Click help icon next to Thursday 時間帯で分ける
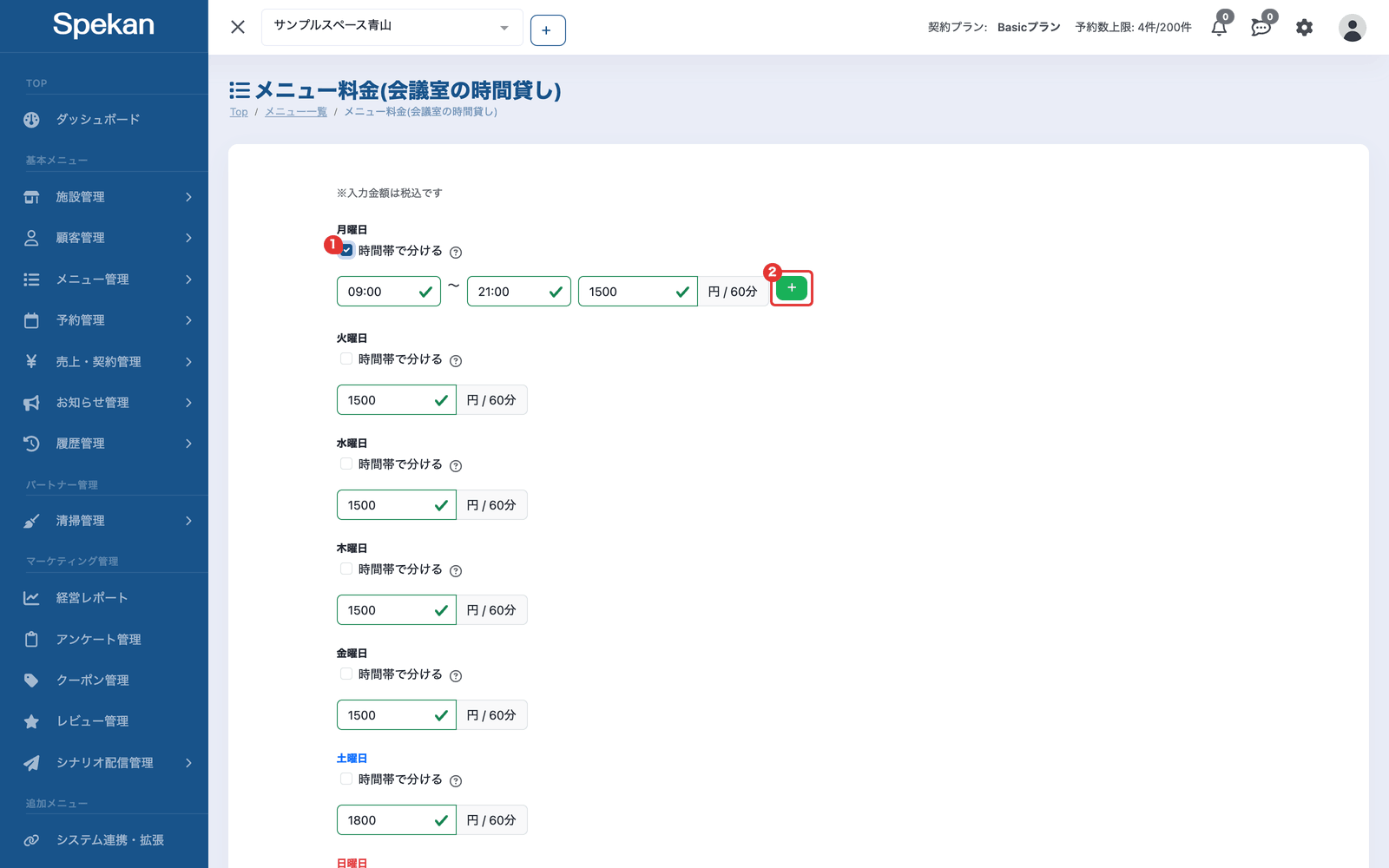Screen dimensions: 1389x868 point(456,571)
